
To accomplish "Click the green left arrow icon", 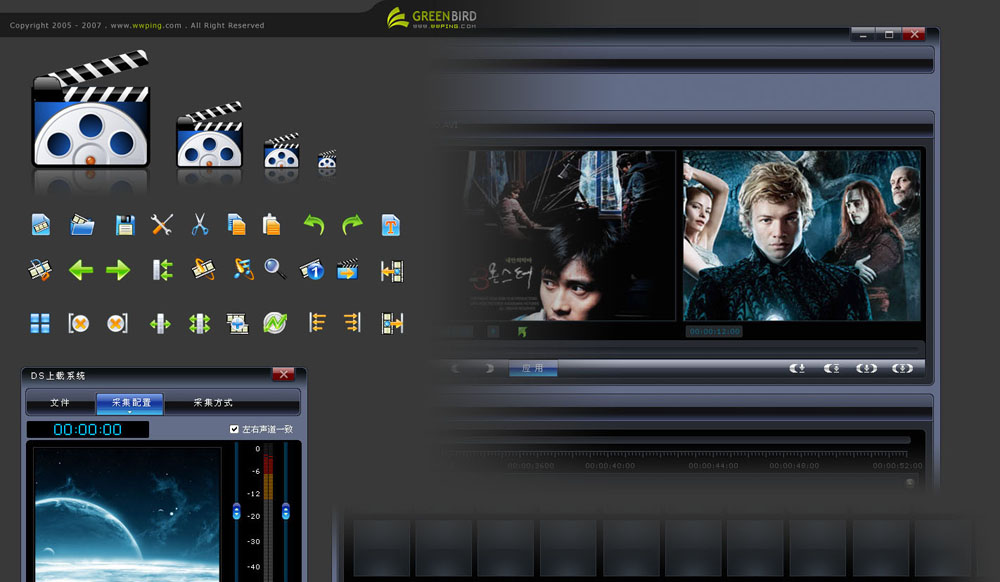I will 81,270.
